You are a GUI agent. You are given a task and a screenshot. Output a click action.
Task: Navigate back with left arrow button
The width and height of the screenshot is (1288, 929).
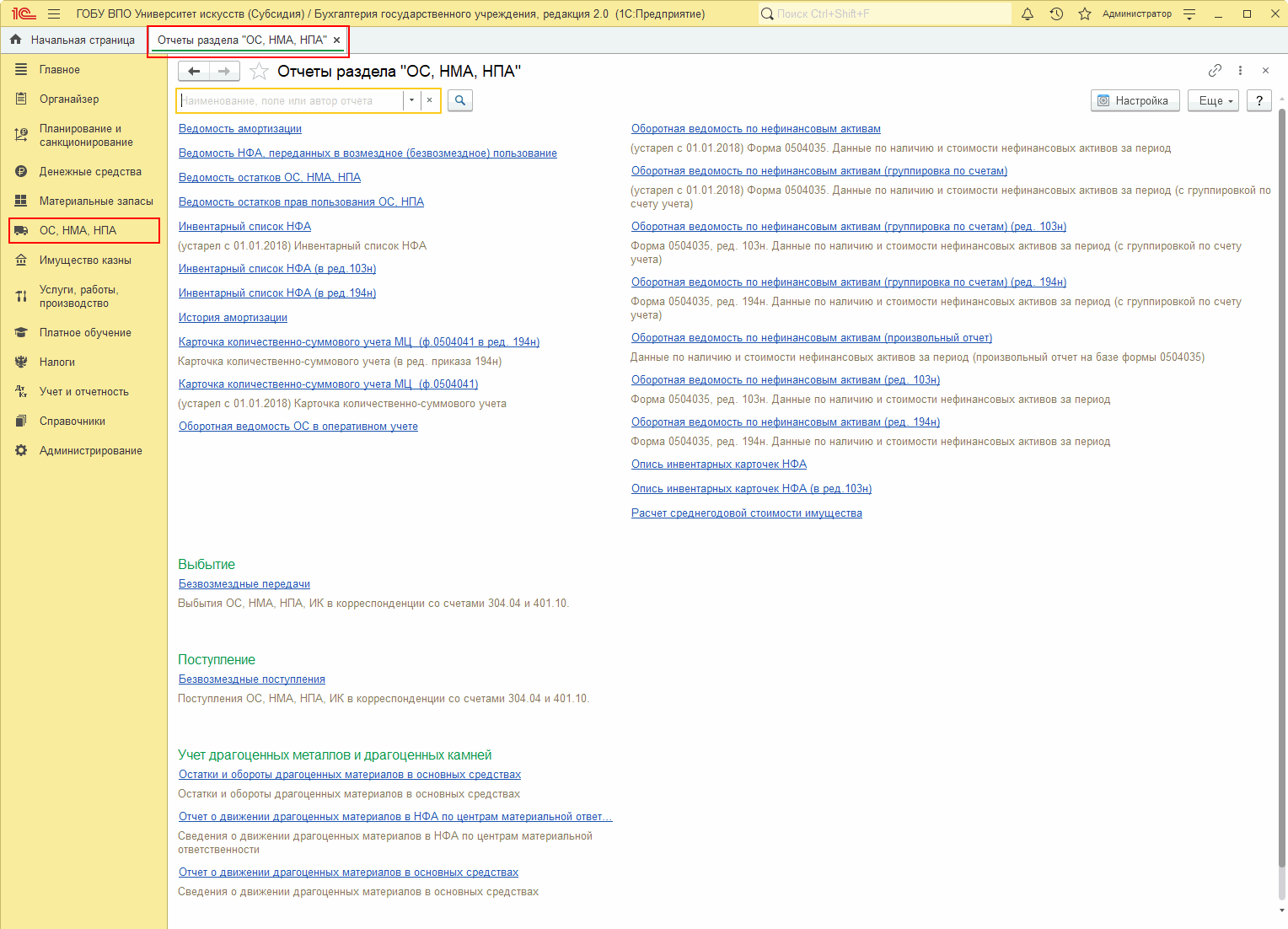coord(194,71)
